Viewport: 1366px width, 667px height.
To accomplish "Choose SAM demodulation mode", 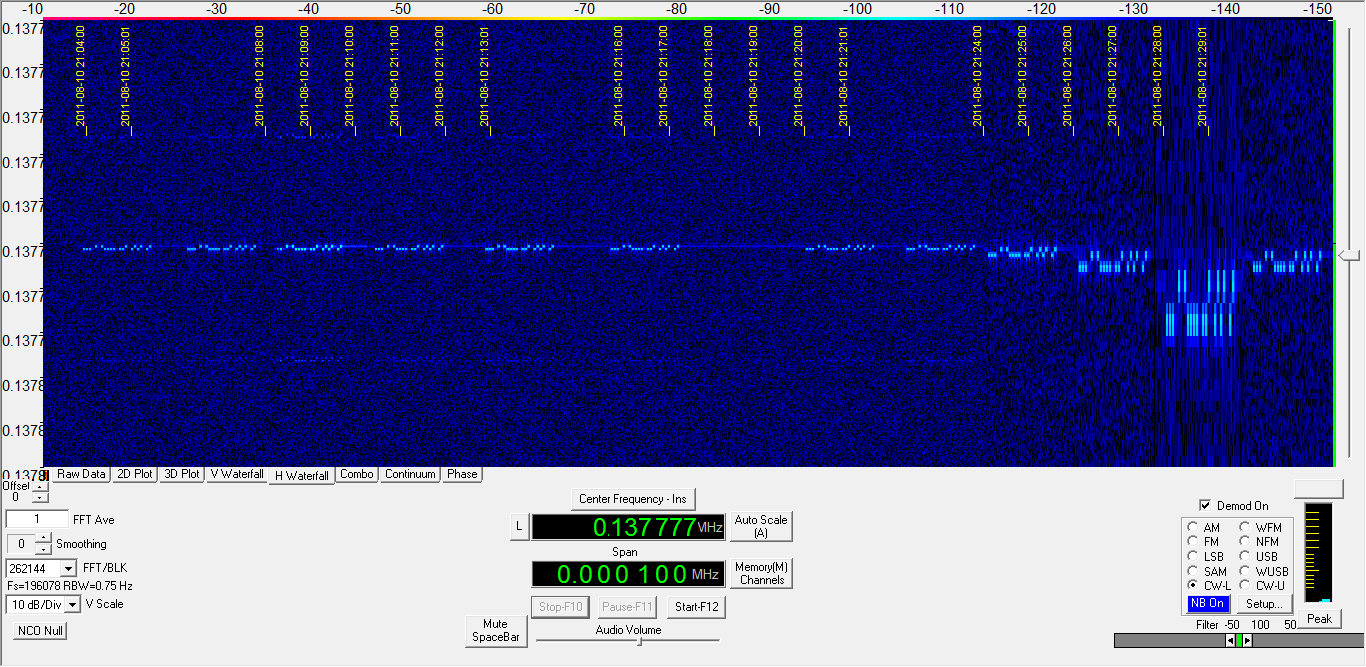I will pos(1207,571).
